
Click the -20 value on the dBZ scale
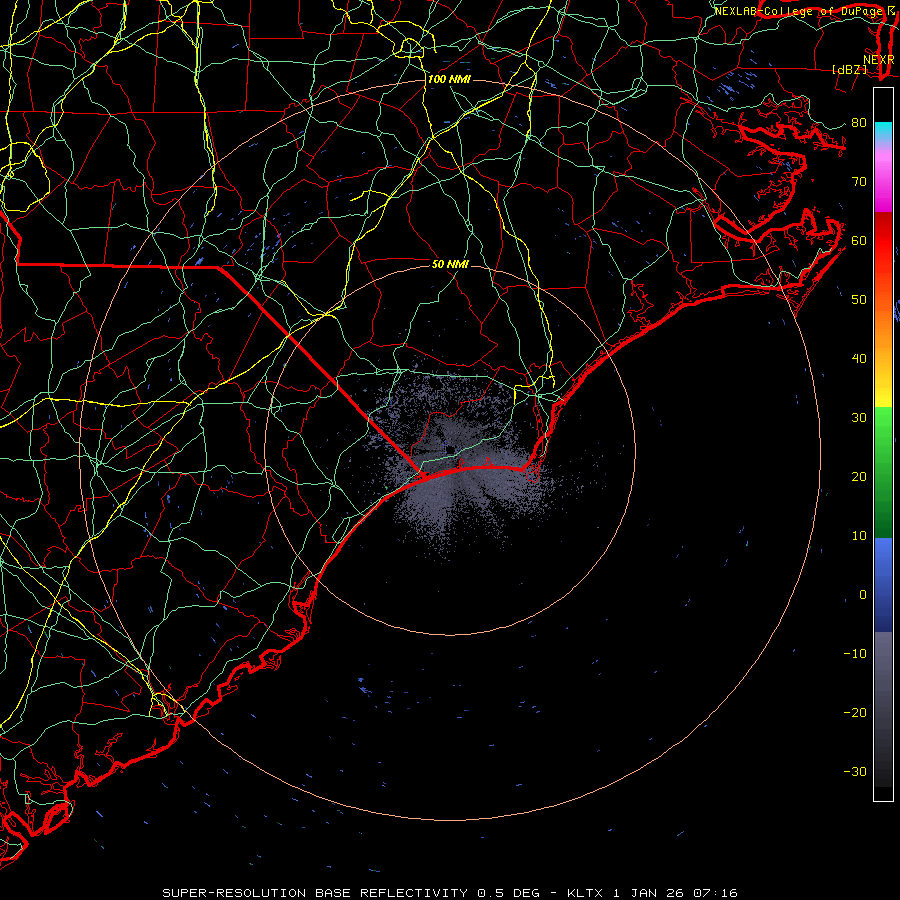click(855, 713)
